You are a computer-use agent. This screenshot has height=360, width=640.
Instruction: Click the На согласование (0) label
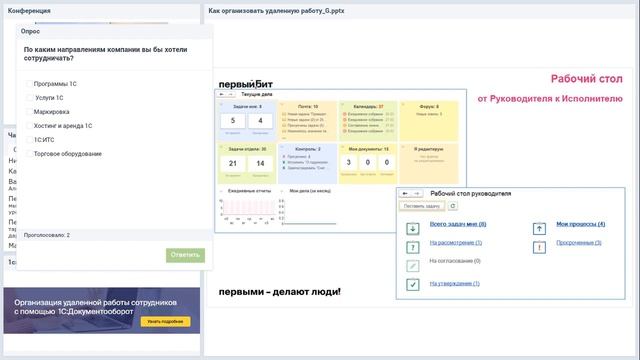coord(455,261)
